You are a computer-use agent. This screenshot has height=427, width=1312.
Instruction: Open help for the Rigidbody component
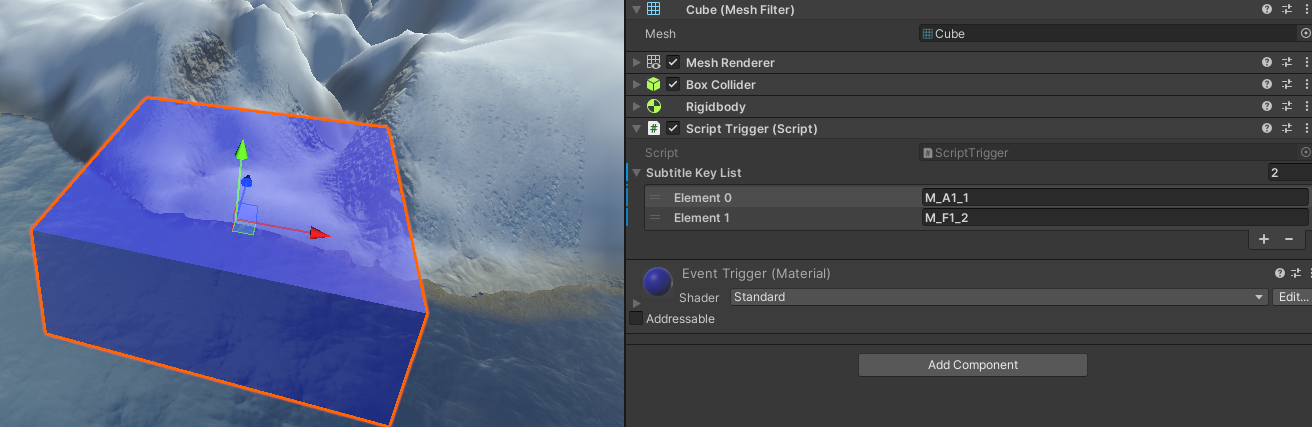pos(1267,106)
